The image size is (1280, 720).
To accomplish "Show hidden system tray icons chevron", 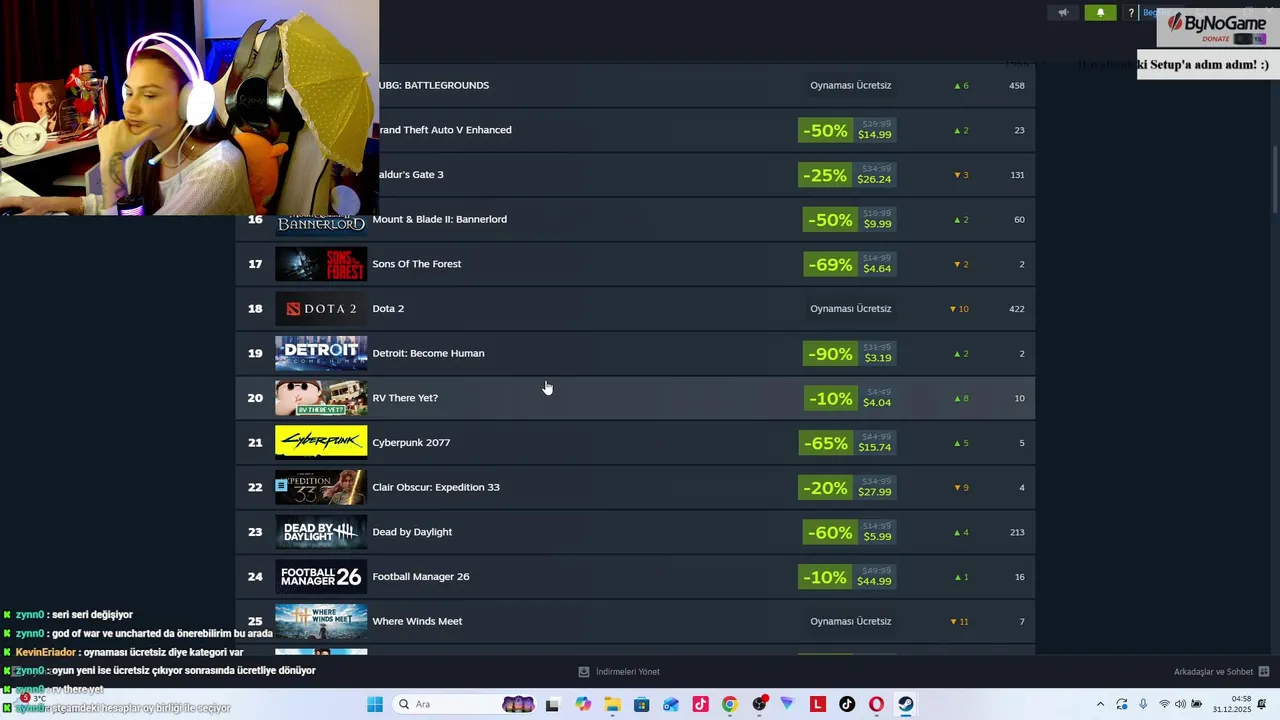I will click(x=1100, y=704).
